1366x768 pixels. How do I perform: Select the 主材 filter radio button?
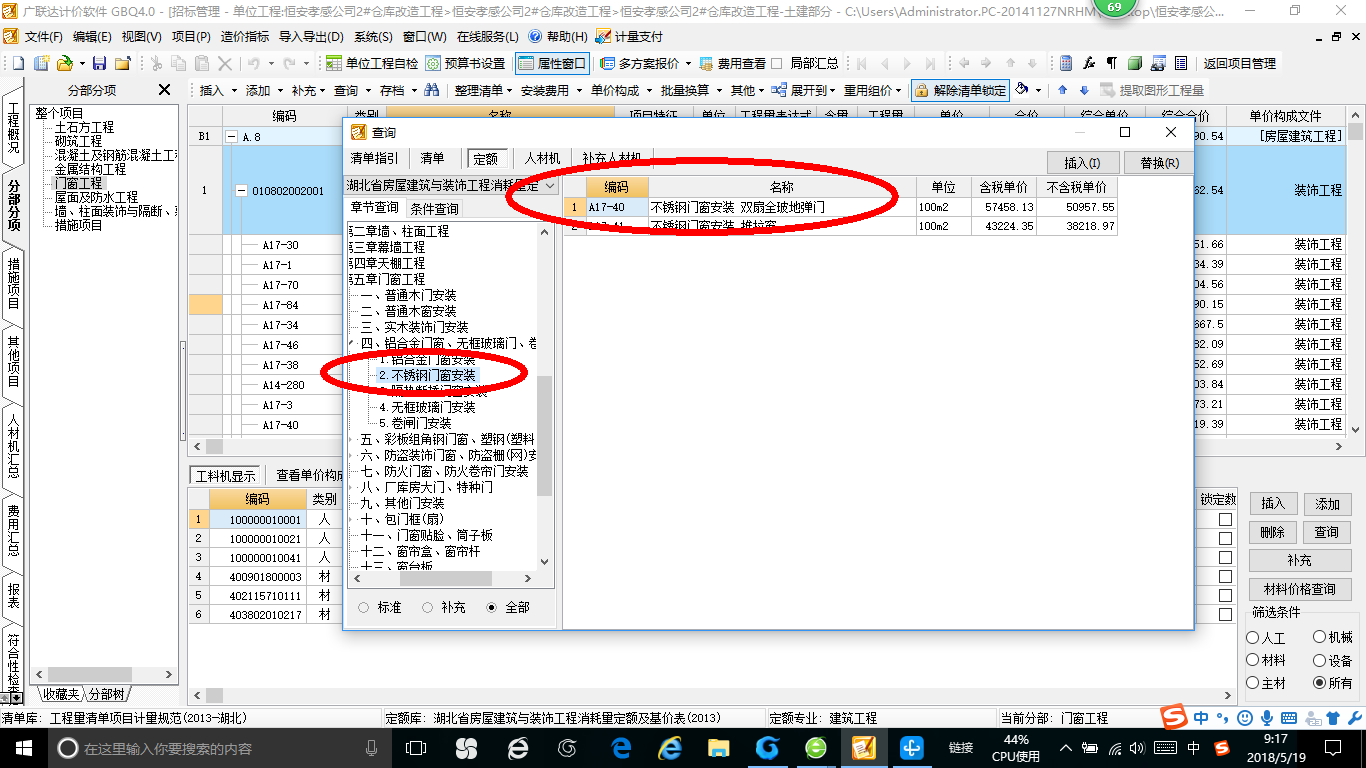click(x=1253, y=683)
